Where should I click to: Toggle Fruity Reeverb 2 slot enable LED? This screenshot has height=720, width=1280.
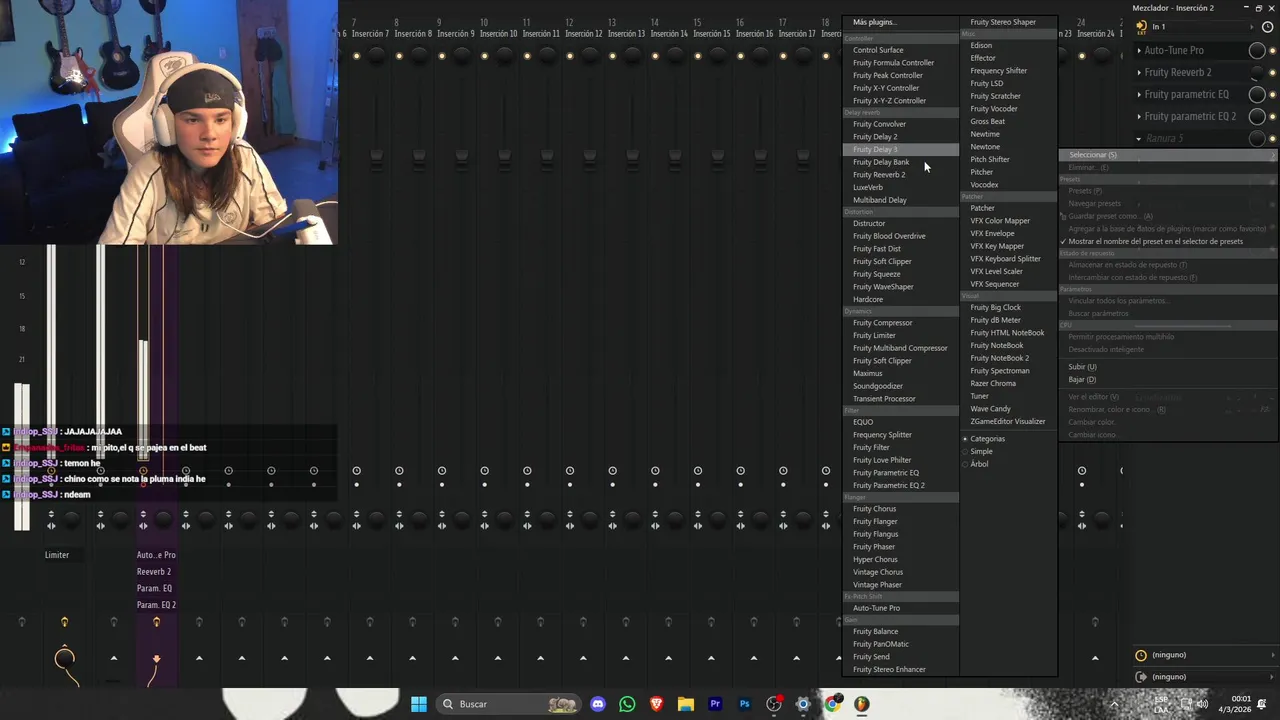[x=1274, y=72]
